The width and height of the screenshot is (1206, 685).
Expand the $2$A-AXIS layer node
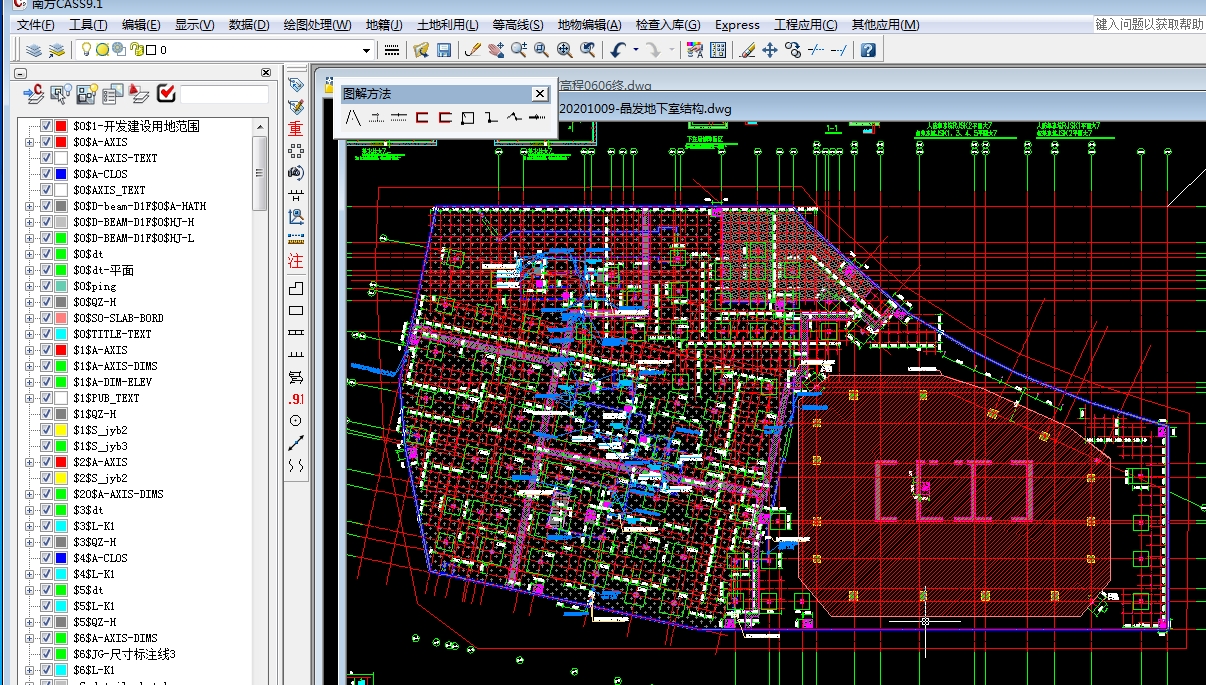30,462
